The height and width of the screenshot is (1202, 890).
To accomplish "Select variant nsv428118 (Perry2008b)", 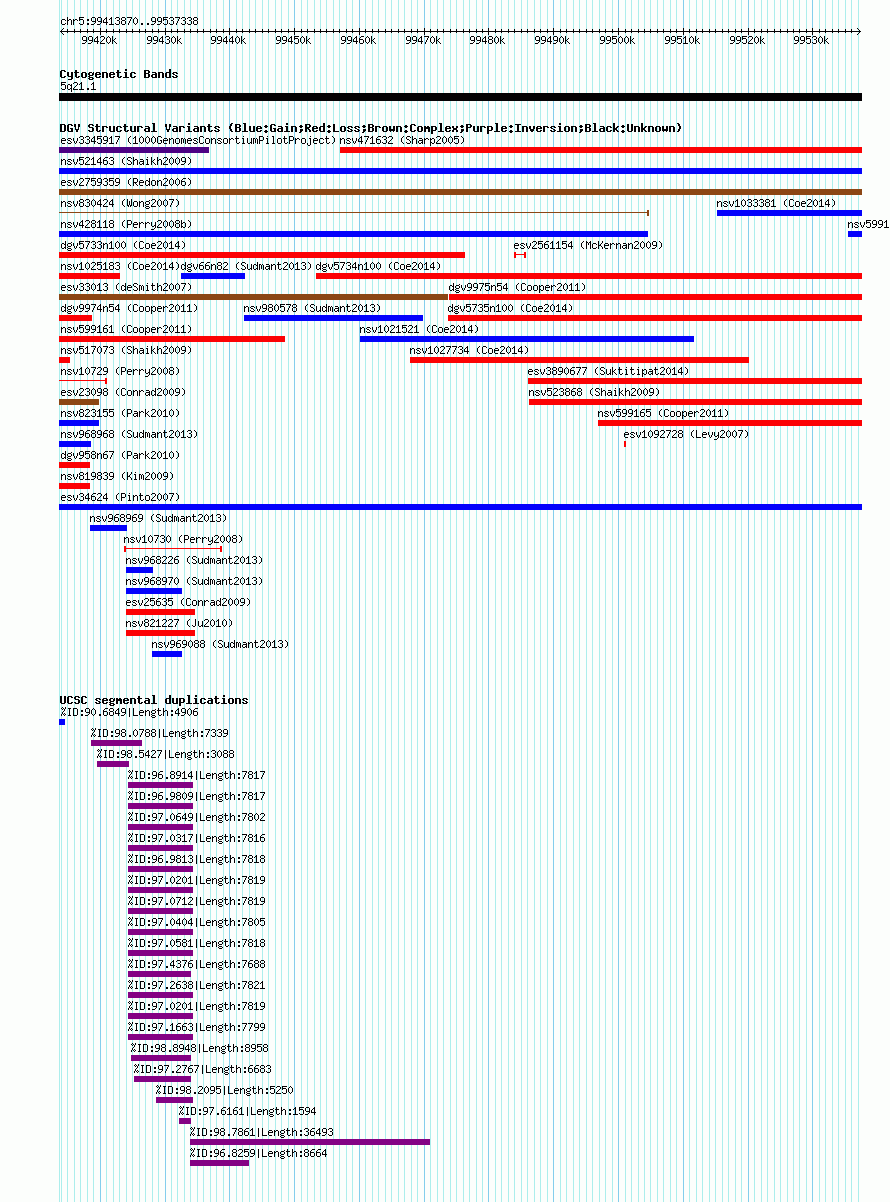I will (354, 234).
